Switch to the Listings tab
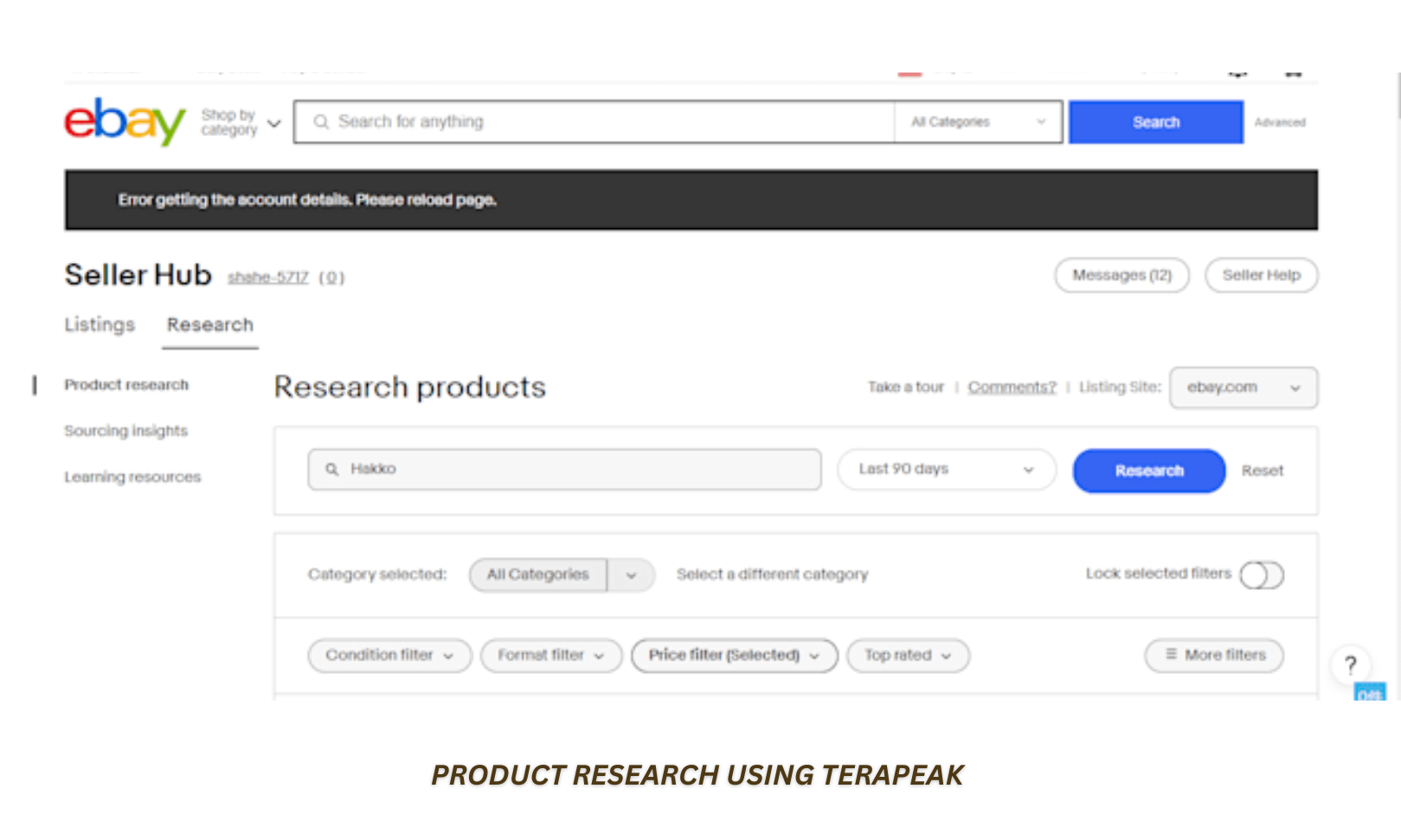Screen dimensions: 1401x840 [x=100, y=324]
